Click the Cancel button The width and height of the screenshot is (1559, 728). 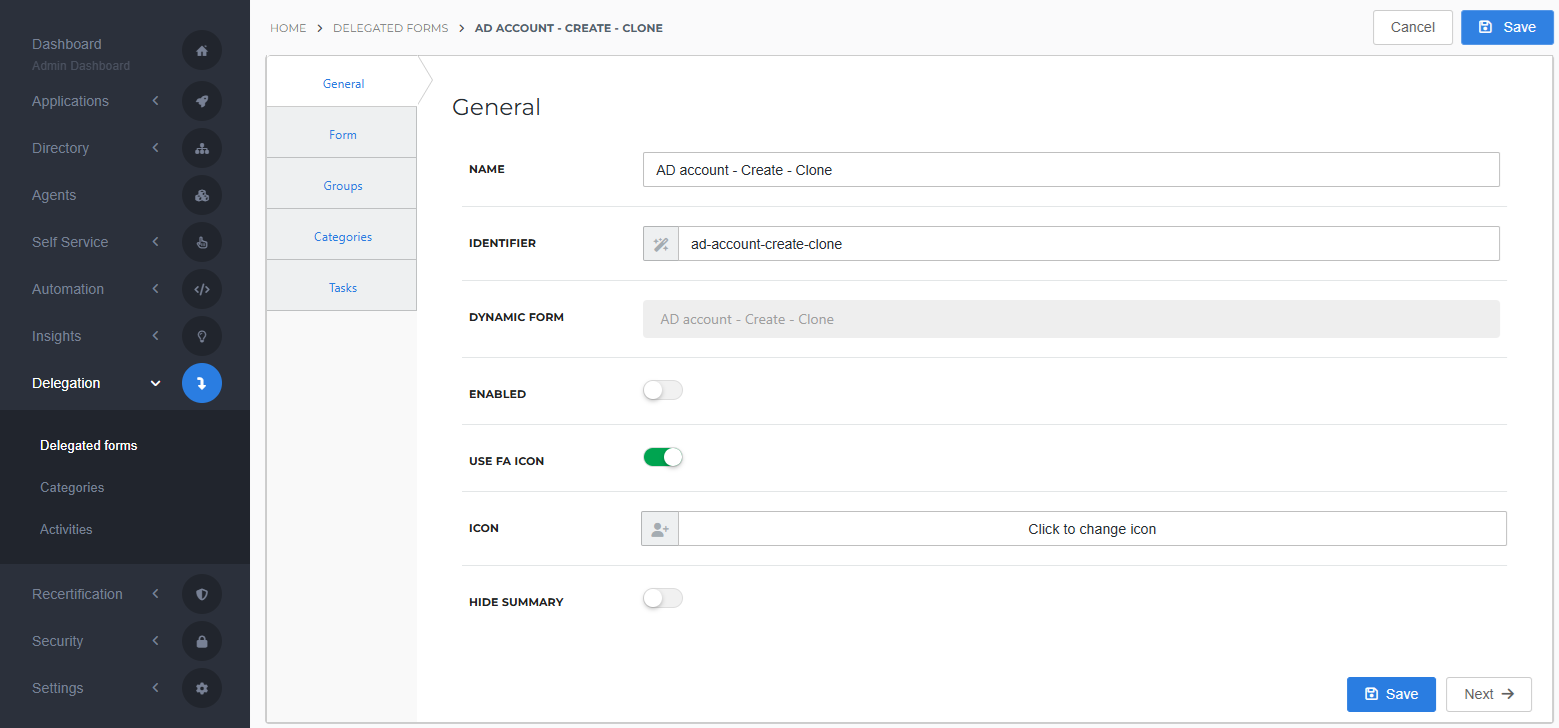click(x=1412, y=27)
